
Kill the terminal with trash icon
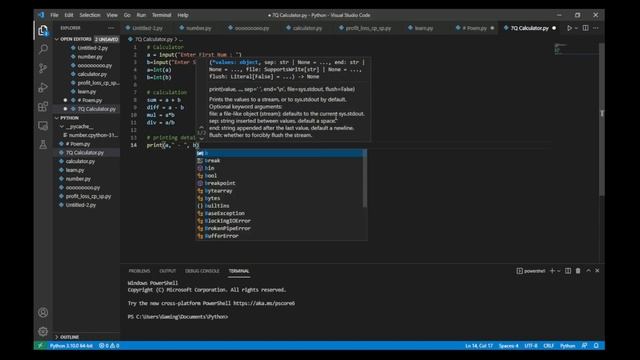point(578,271)
